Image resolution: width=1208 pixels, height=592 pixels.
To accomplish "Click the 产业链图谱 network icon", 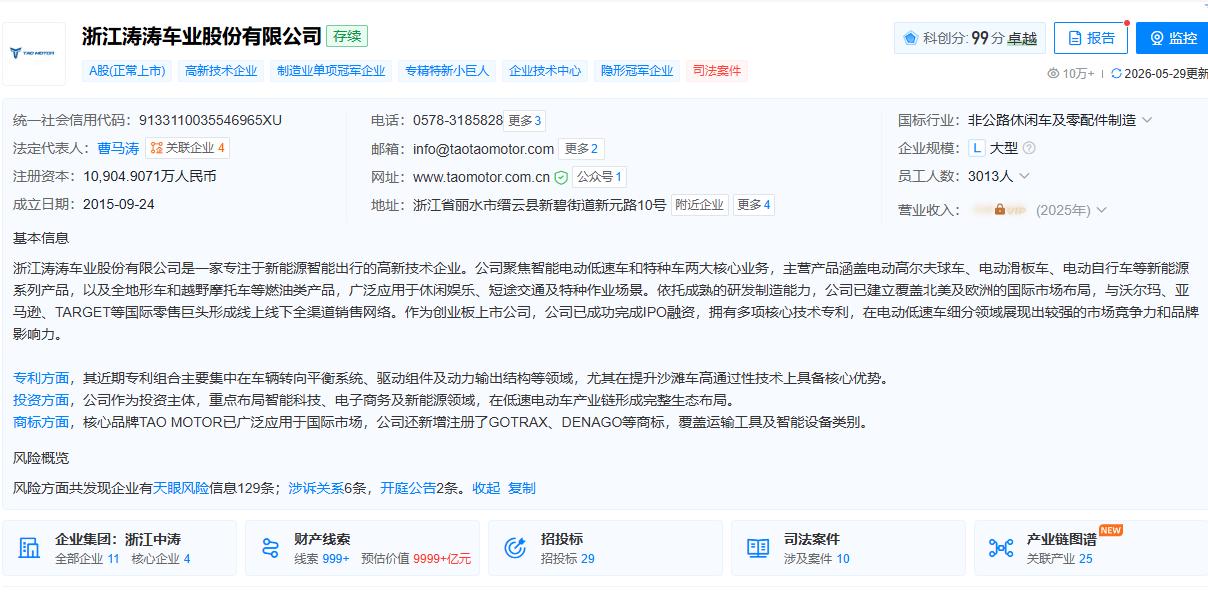I will pos(1001,548).
